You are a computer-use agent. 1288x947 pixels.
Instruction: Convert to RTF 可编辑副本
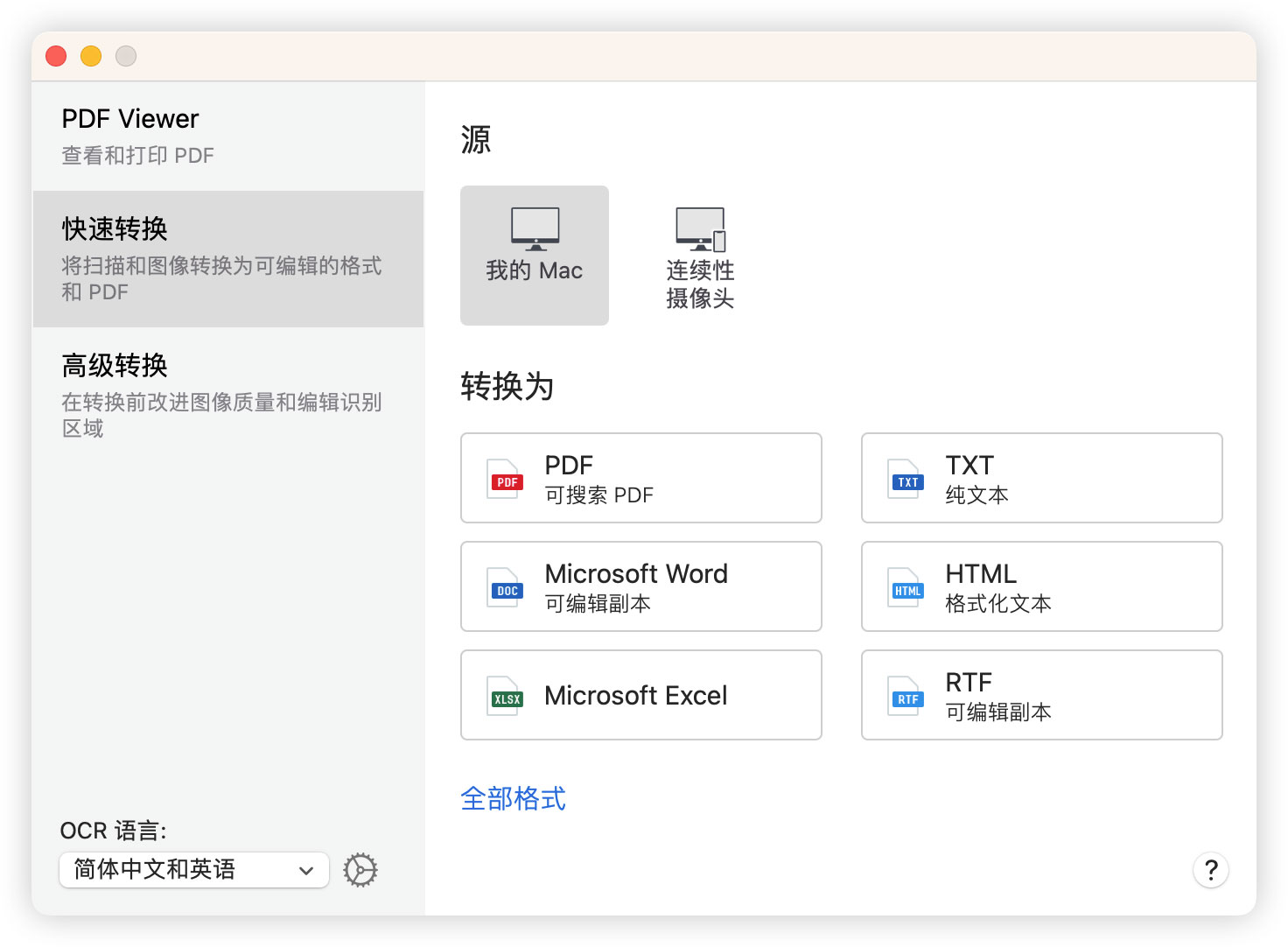[1042, 695]
